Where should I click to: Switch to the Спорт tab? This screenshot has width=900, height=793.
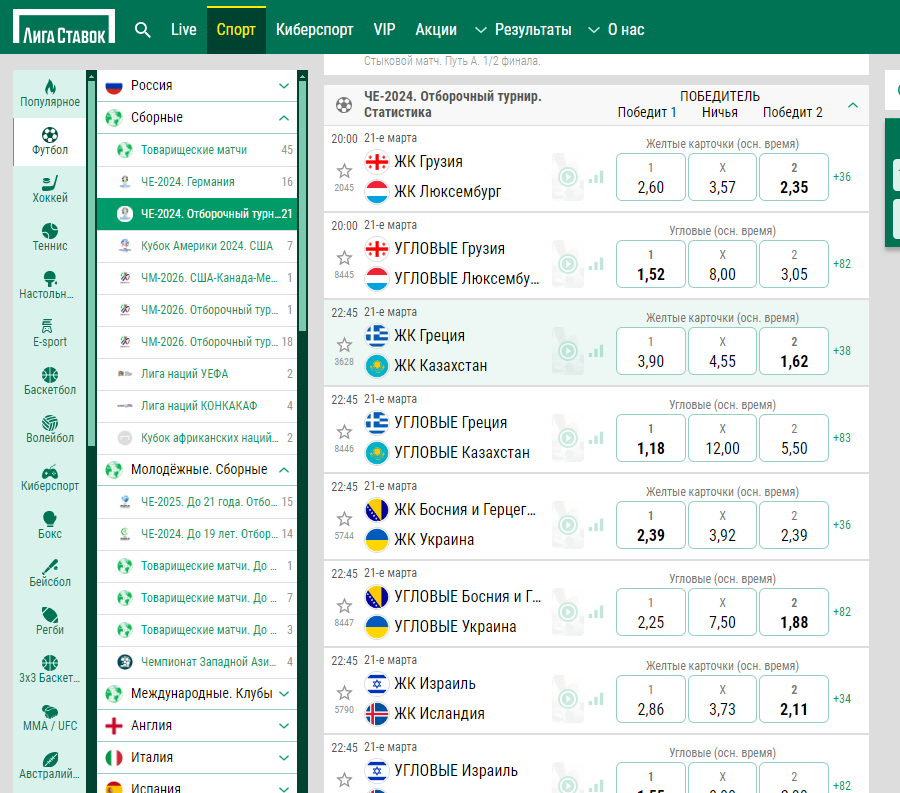pyautogui.click(x=236, y=30)
